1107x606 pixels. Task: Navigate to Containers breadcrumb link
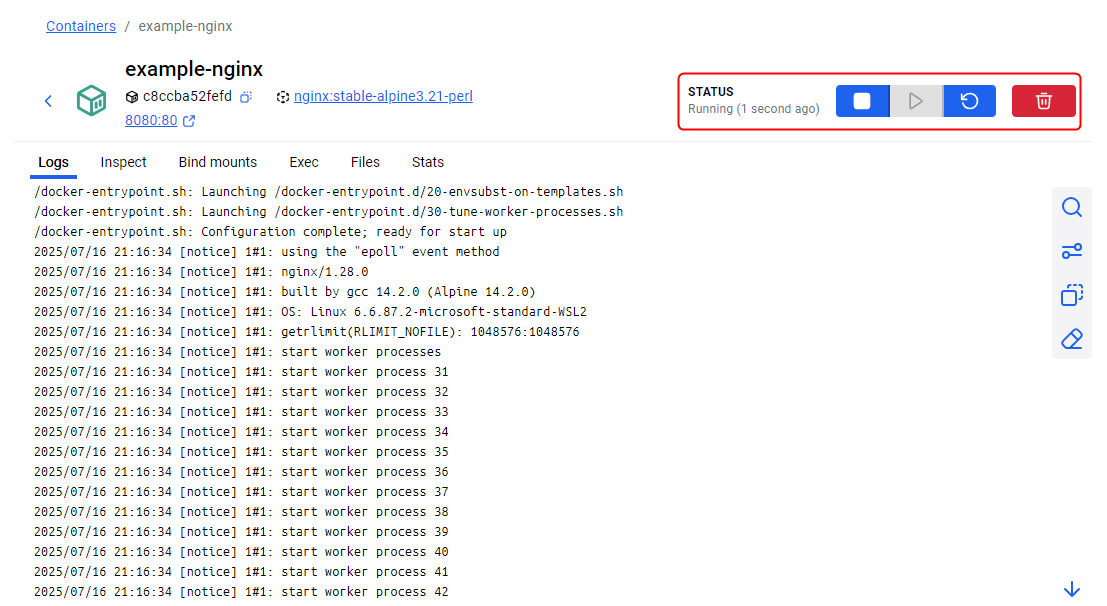tap(81, 26)
